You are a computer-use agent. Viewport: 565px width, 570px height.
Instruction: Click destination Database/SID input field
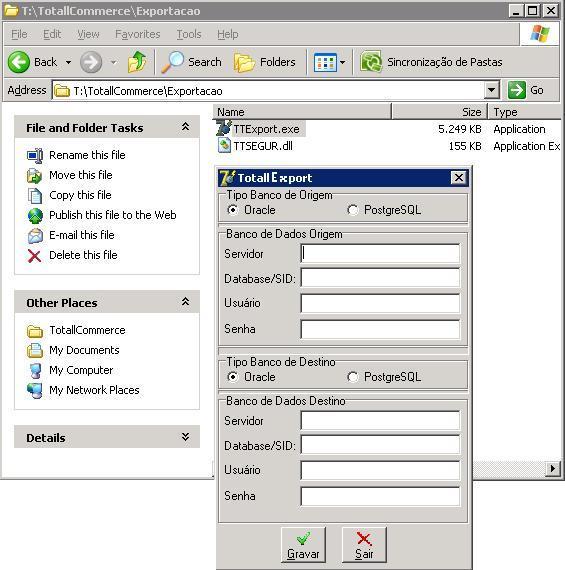380,445
